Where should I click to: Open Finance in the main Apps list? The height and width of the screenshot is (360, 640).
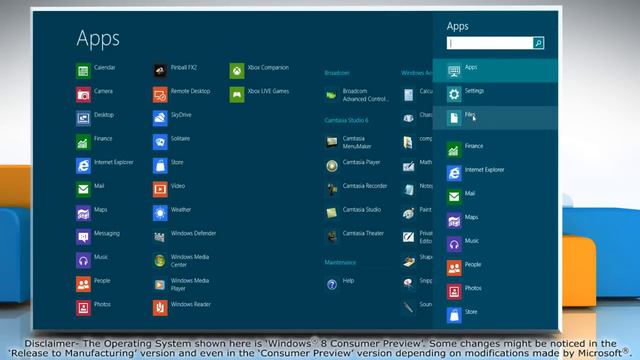(x=83, y=142)
